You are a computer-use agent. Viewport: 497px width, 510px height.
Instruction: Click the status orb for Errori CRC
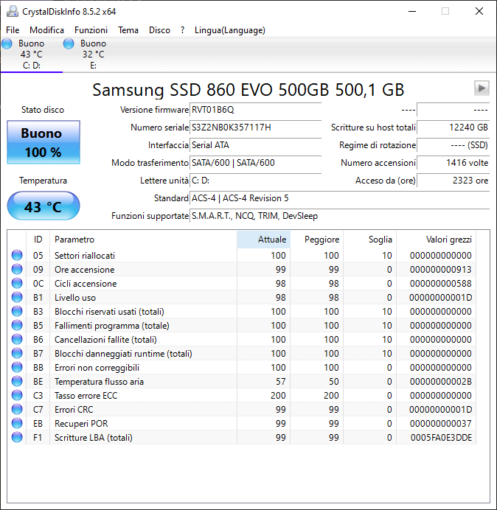click(x=17, y=409)
